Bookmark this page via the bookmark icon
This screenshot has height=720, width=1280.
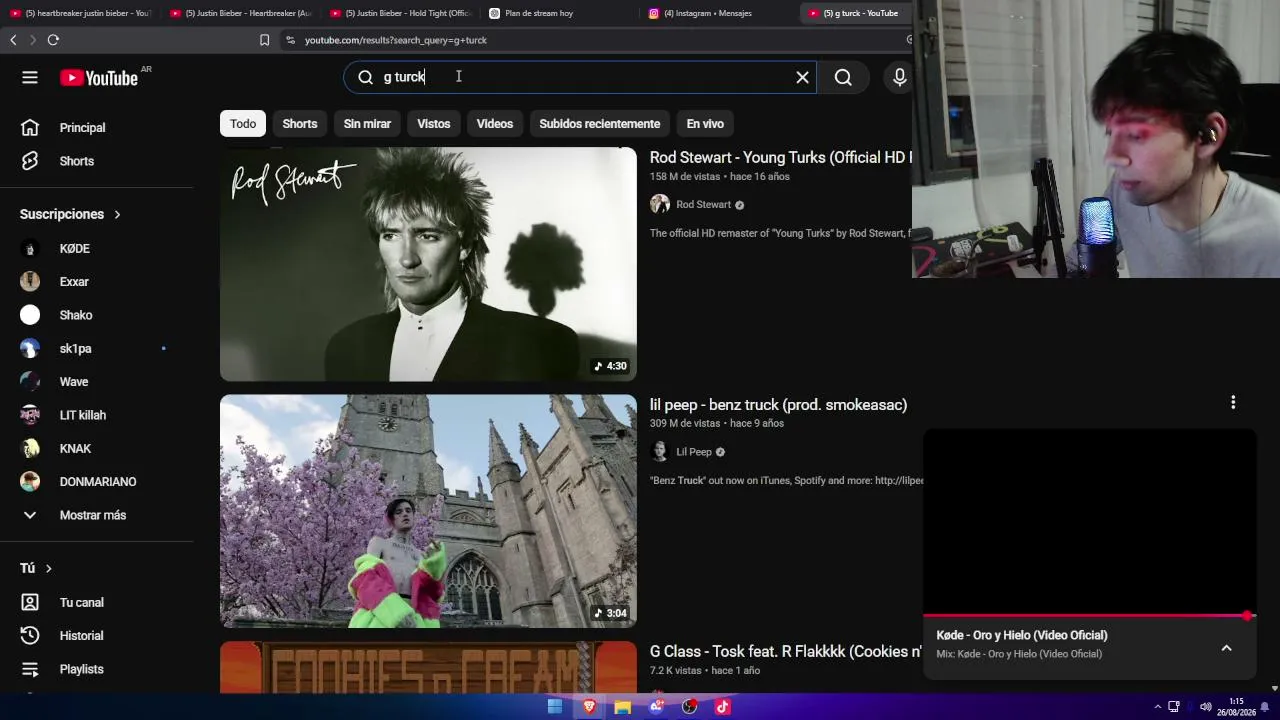pyautogui.click(x=264, y=40)
